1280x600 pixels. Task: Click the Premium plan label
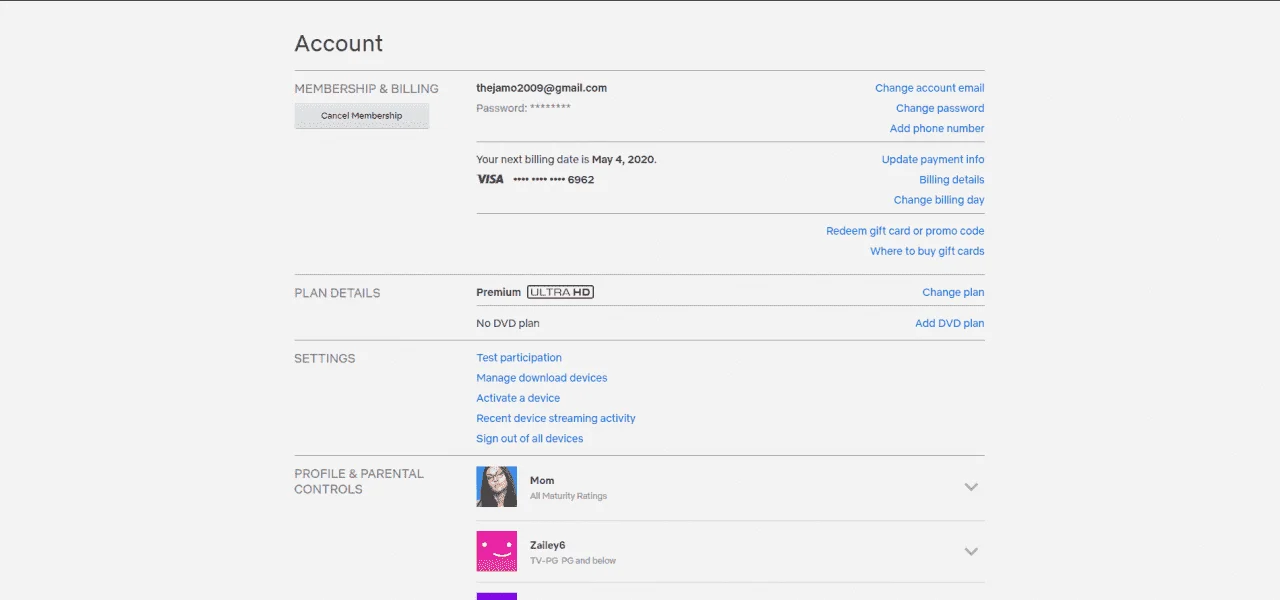pyautogui.click(x=498, y=292)
